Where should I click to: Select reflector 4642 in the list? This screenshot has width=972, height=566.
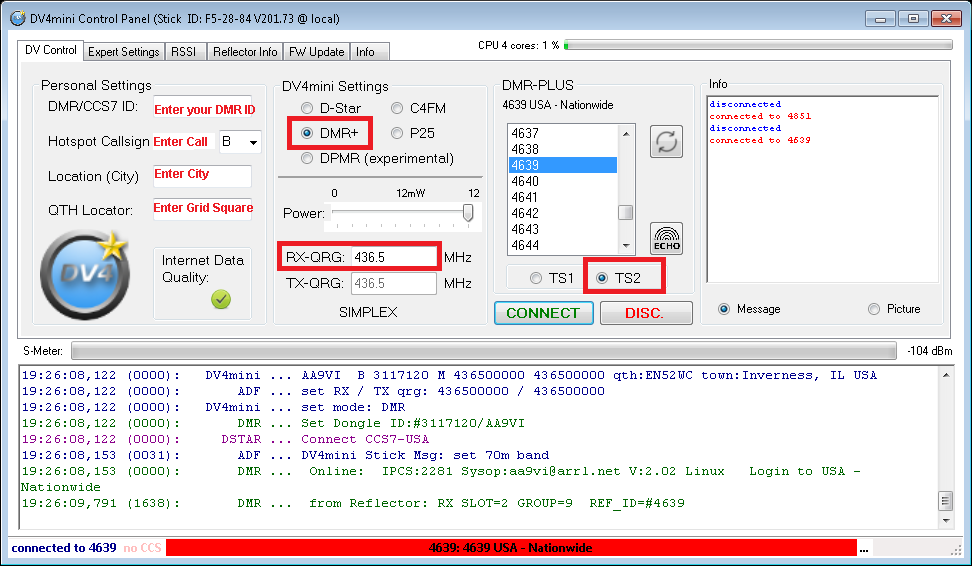(563, 213)
